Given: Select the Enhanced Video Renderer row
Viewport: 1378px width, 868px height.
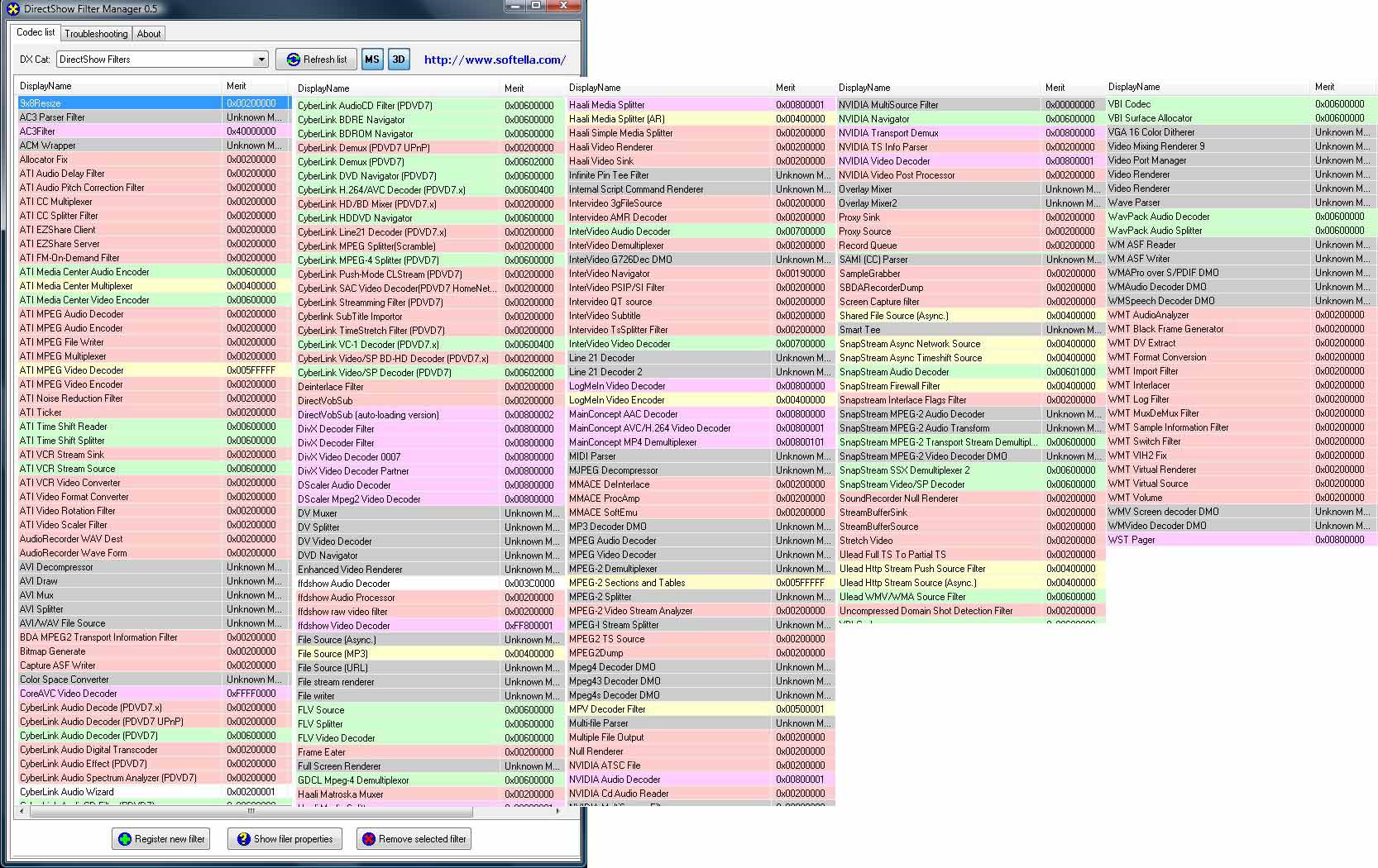Looking at the screenshot, I should click(x=428, y=570).
